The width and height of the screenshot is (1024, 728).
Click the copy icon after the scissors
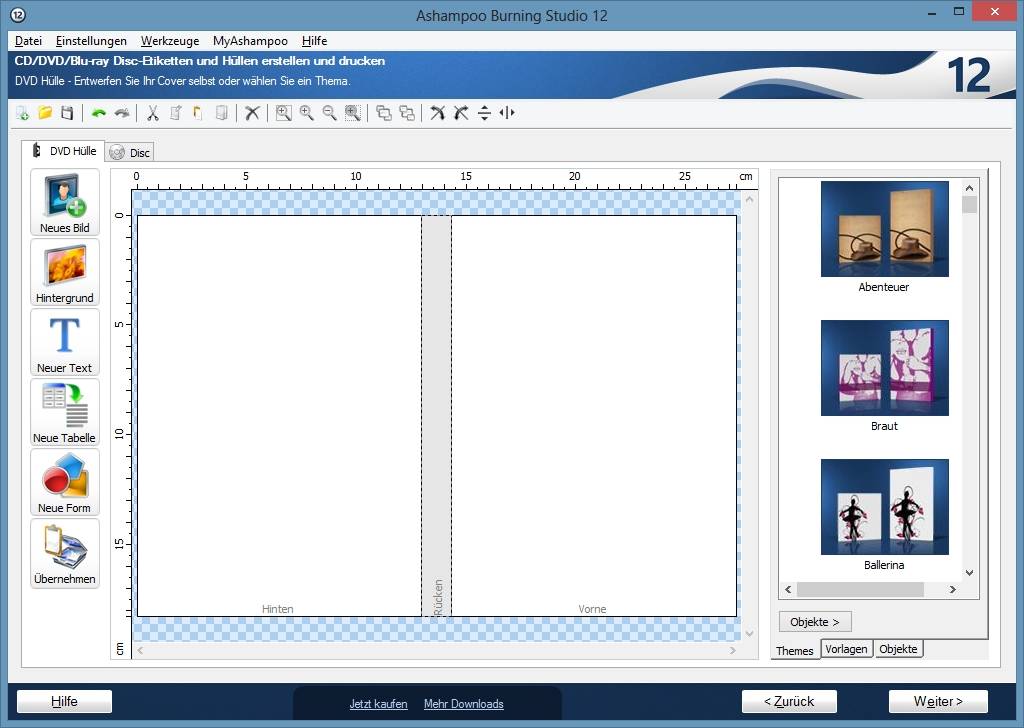coord(176,113)
